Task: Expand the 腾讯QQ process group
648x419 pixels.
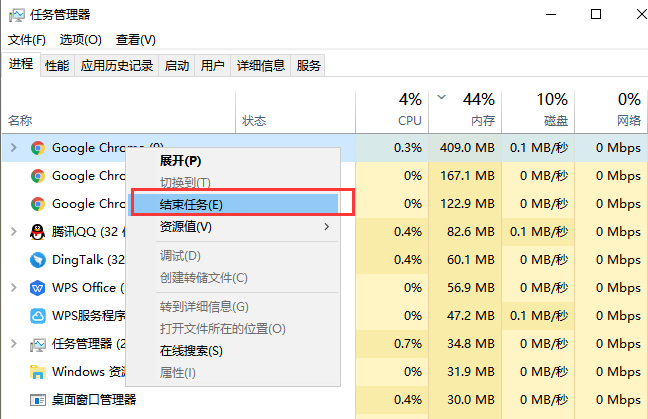Action: pos(13,232)
